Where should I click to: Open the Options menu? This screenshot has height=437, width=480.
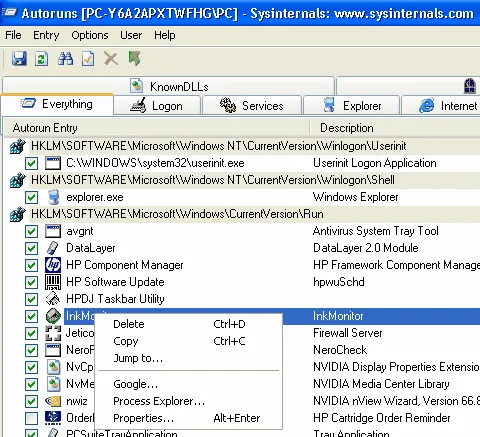pyautogui.click(x=90, y=35)
